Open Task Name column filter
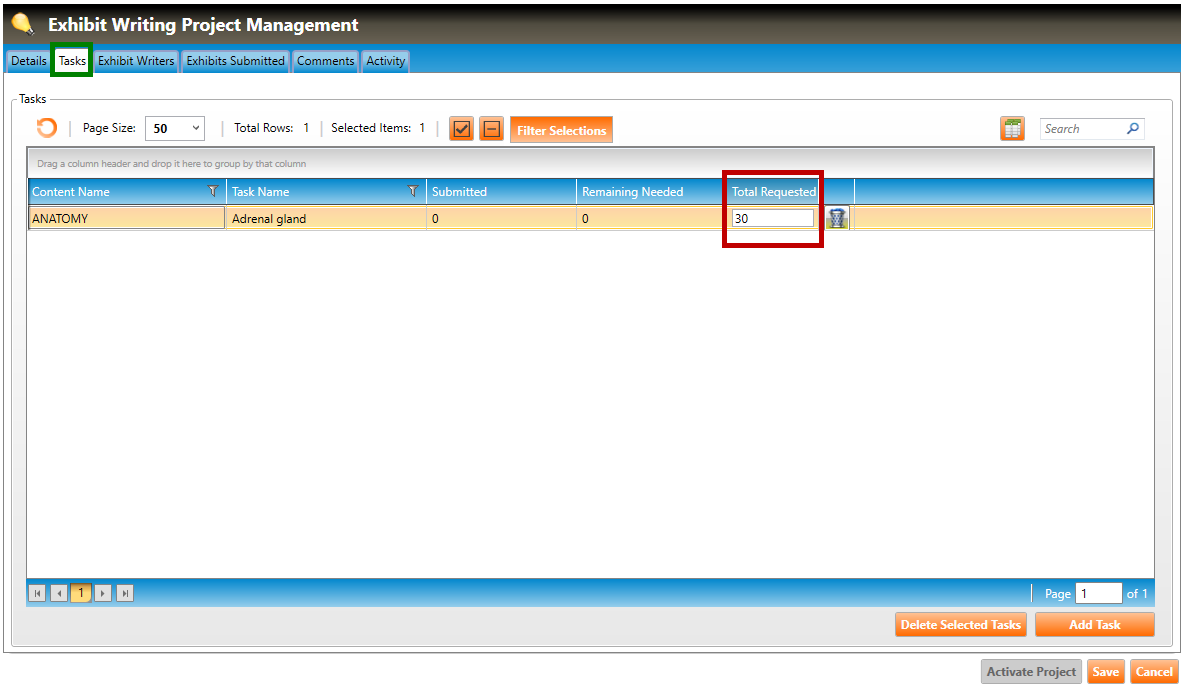This screenshot has width=1185, height=689. click(x=413, y=191)
